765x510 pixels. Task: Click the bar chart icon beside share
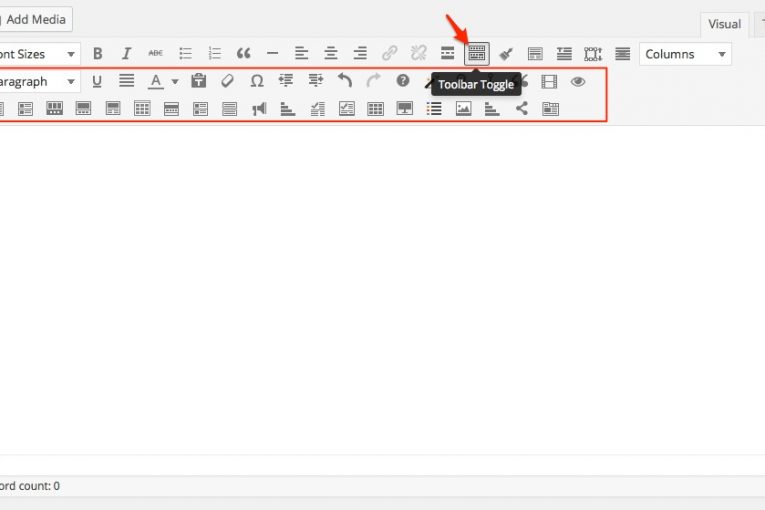tap(492, 108)
